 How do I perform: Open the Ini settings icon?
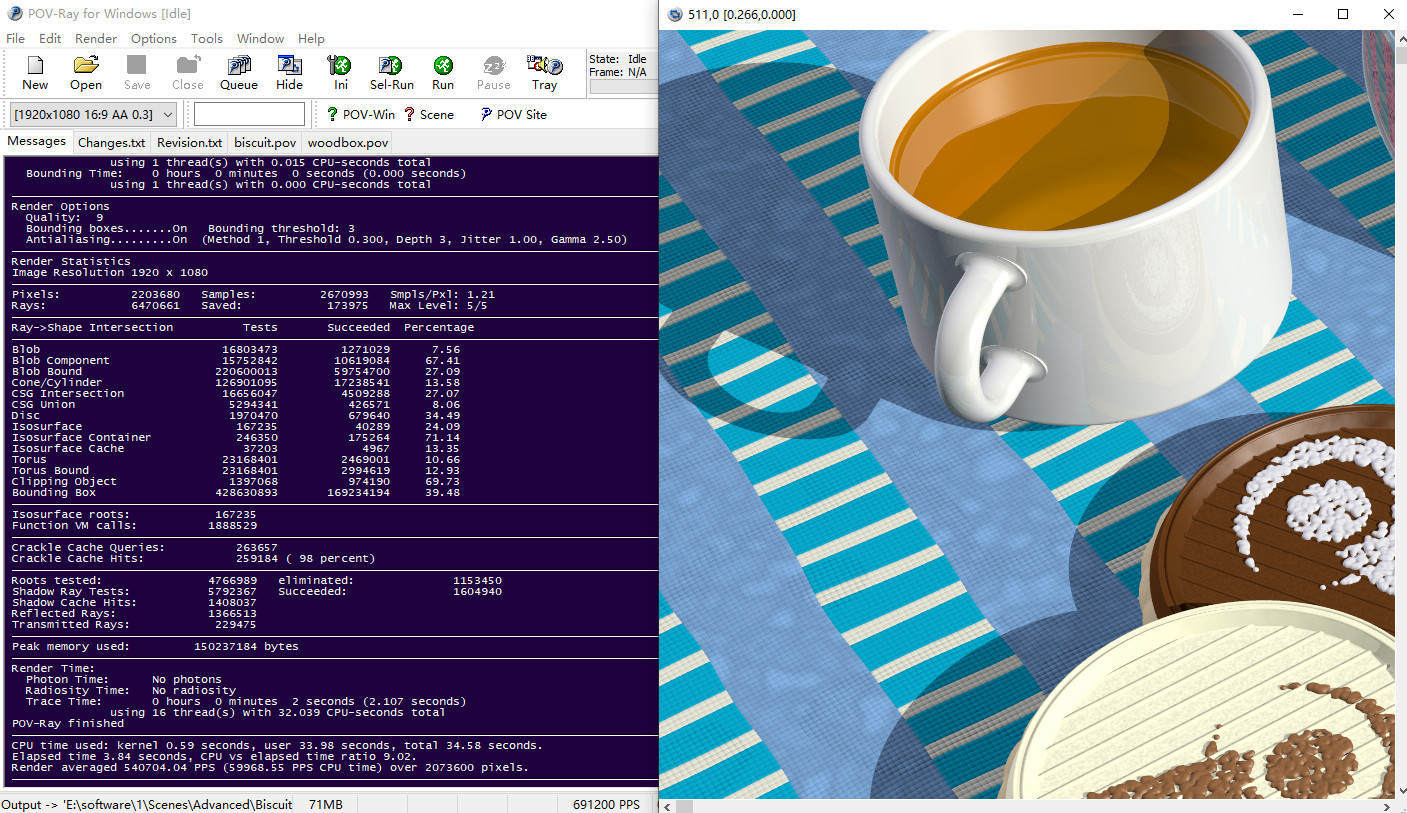click(x=340, y=72)
